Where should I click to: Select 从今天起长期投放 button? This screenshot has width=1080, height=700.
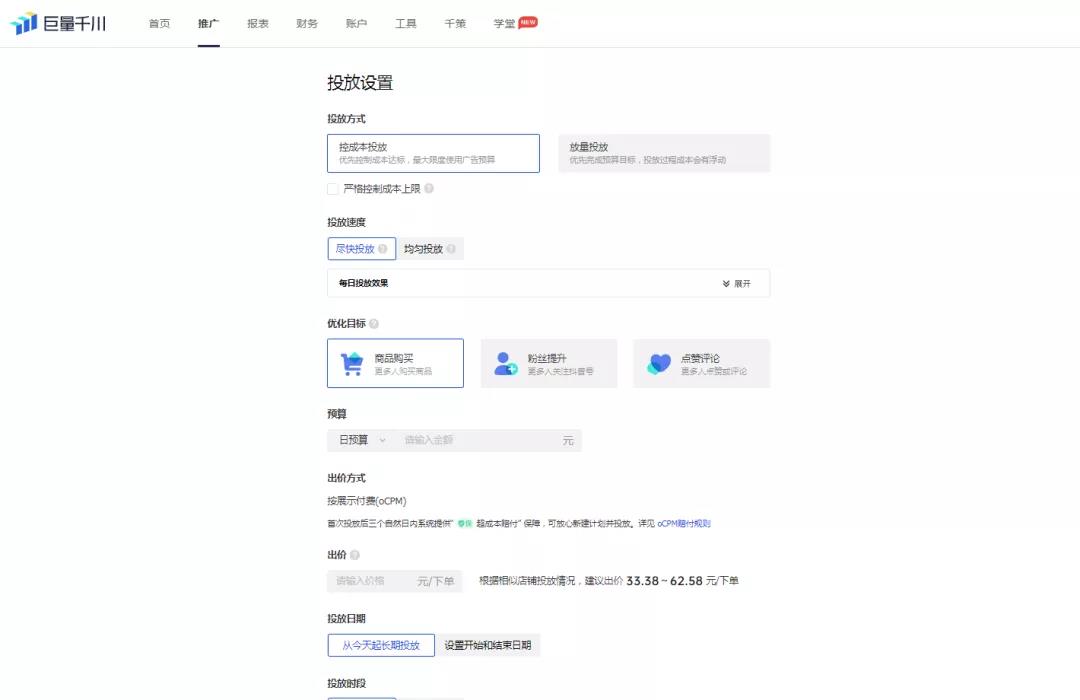(381, 645)
